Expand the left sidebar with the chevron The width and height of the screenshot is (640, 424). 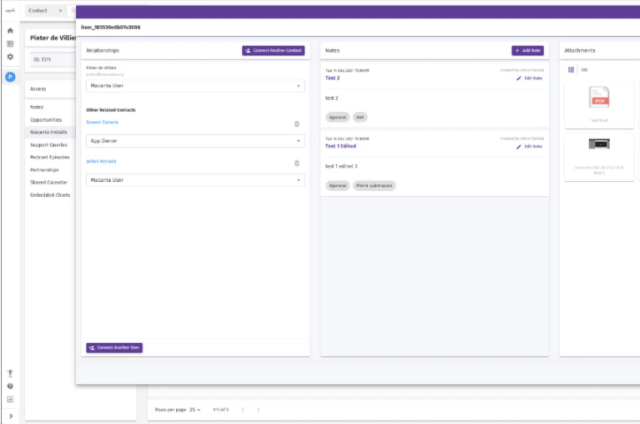pos(10,414)
